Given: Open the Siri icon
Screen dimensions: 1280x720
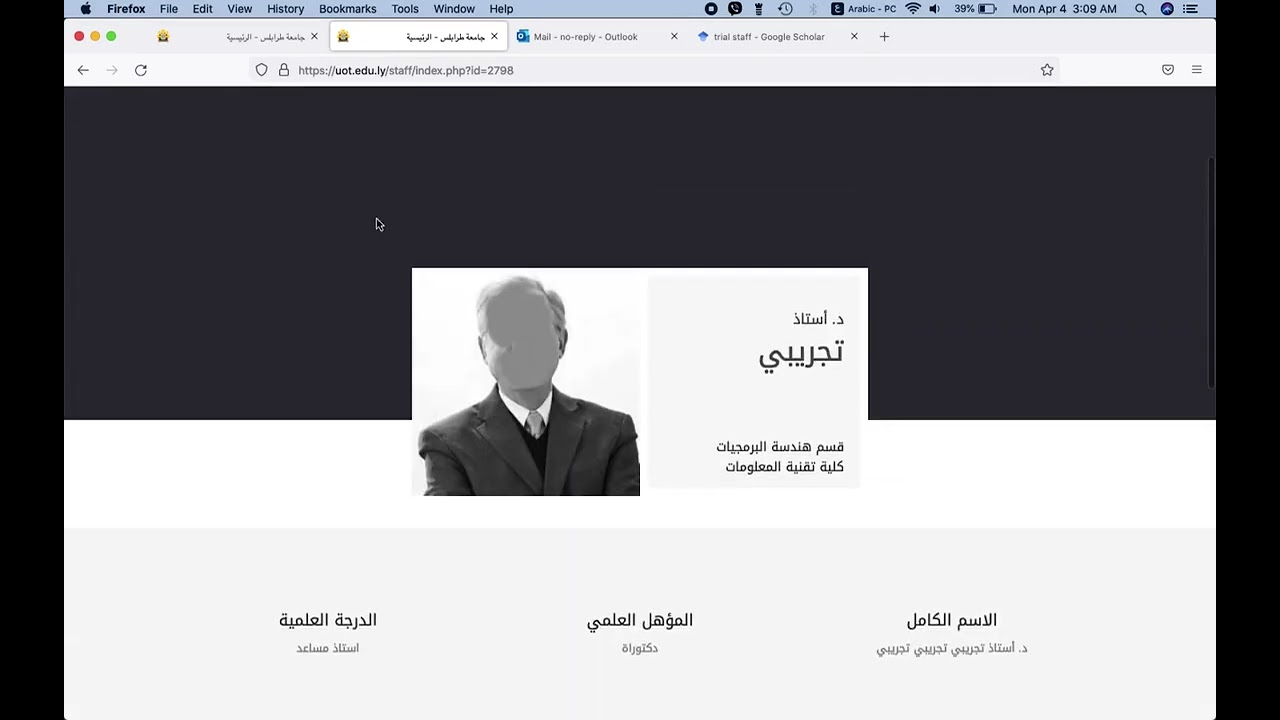Looking at the screenshot, I should [x=1167, y=9].
